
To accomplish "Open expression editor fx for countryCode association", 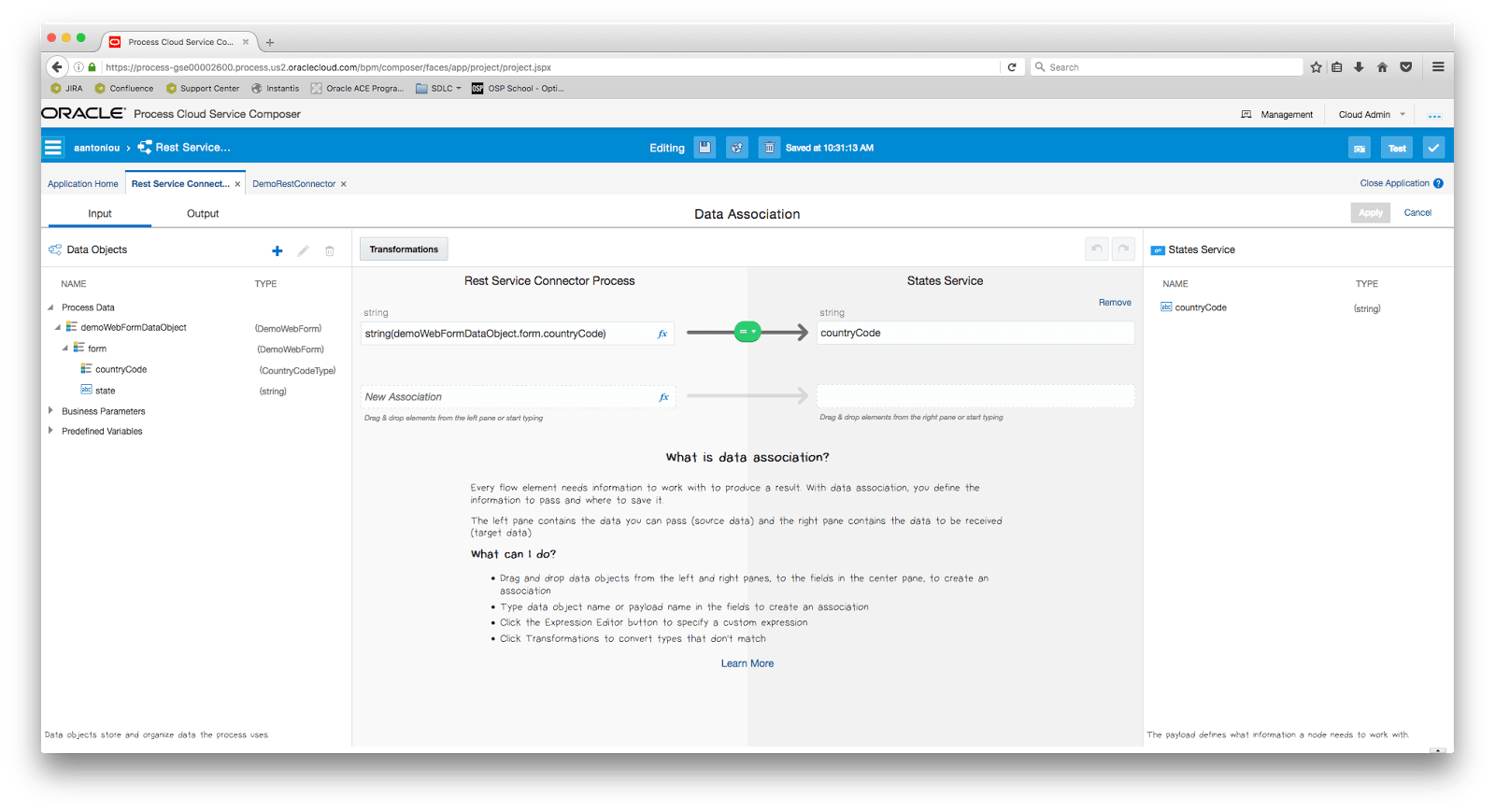I will tap(662, 334).
